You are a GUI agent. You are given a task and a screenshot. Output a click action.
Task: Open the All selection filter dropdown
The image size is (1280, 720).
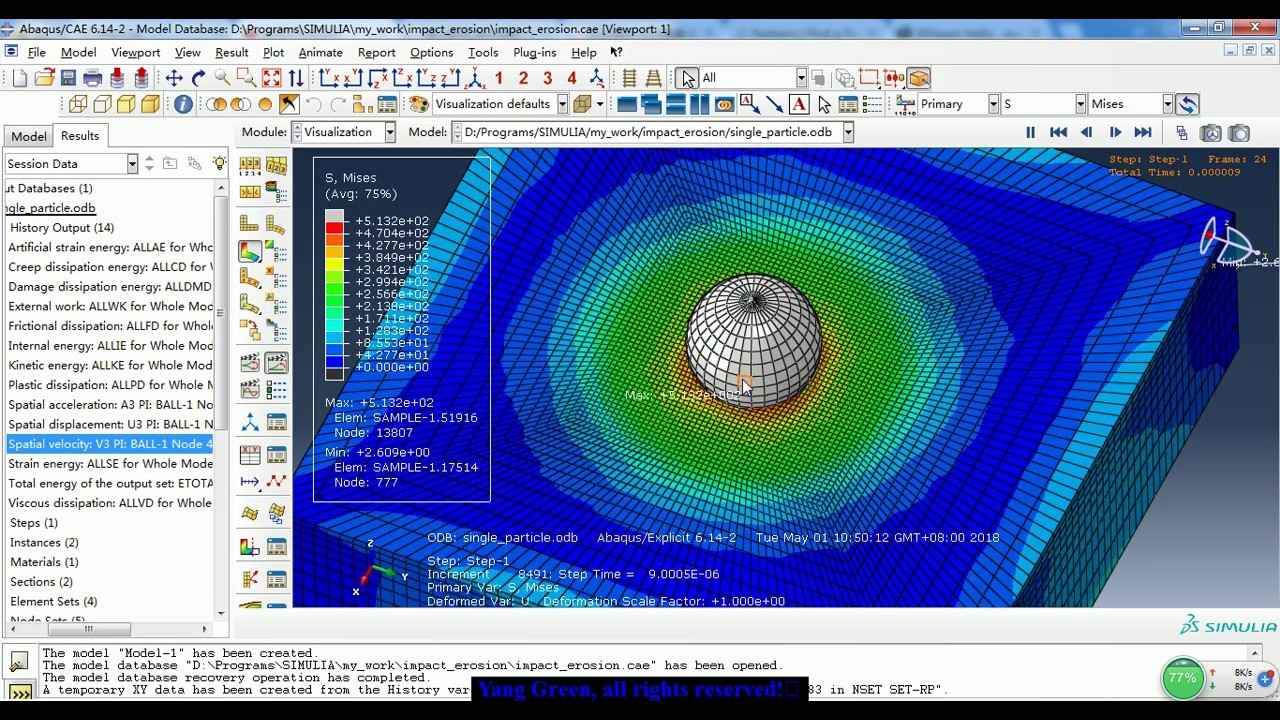coord(801,78)
